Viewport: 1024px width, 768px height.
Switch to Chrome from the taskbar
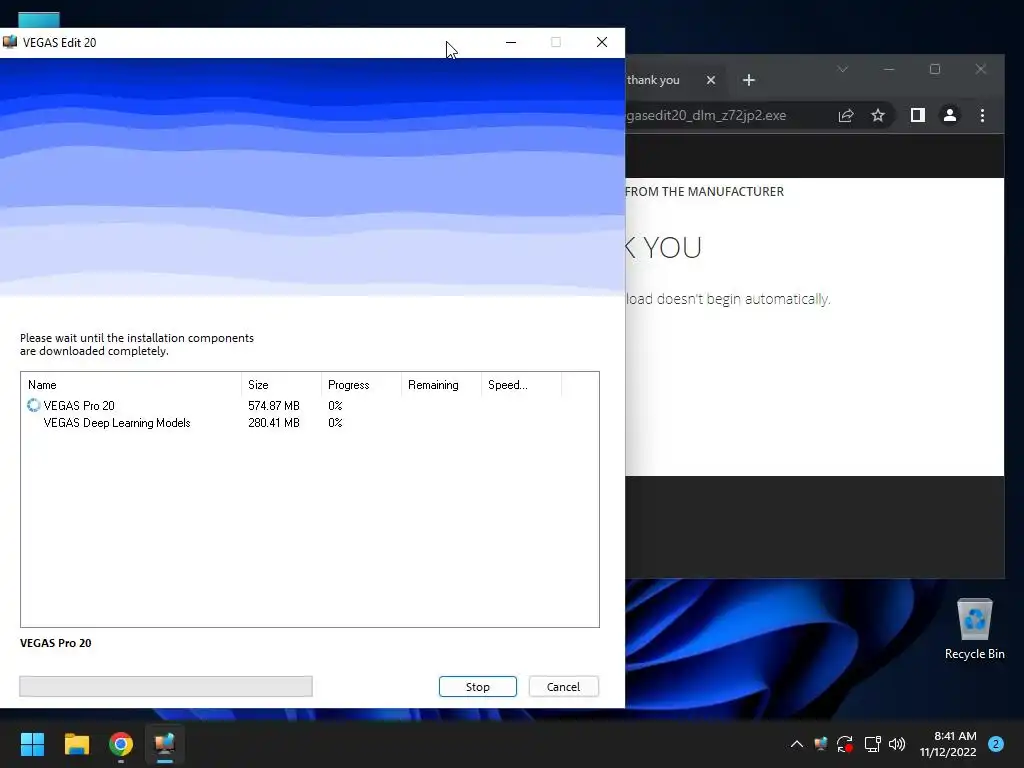click(x=121, y=744)
